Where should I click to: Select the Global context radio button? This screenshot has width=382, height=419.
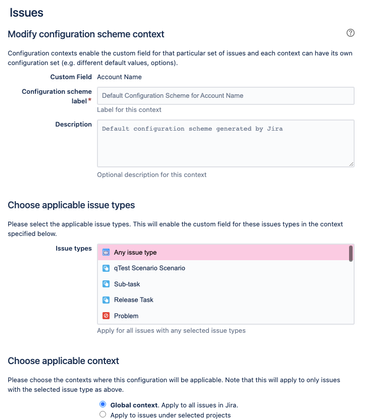103,404
